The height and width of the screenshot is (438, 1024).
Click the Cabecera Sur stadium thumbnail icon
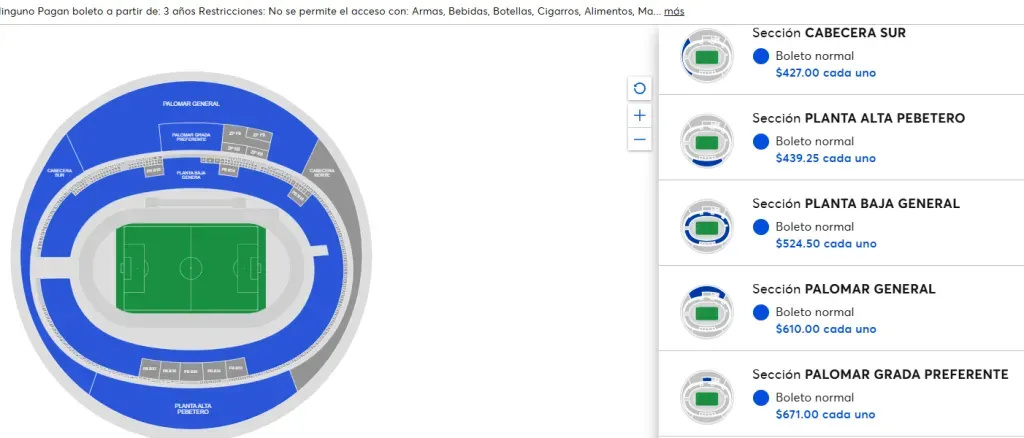(x=707, y=55)
